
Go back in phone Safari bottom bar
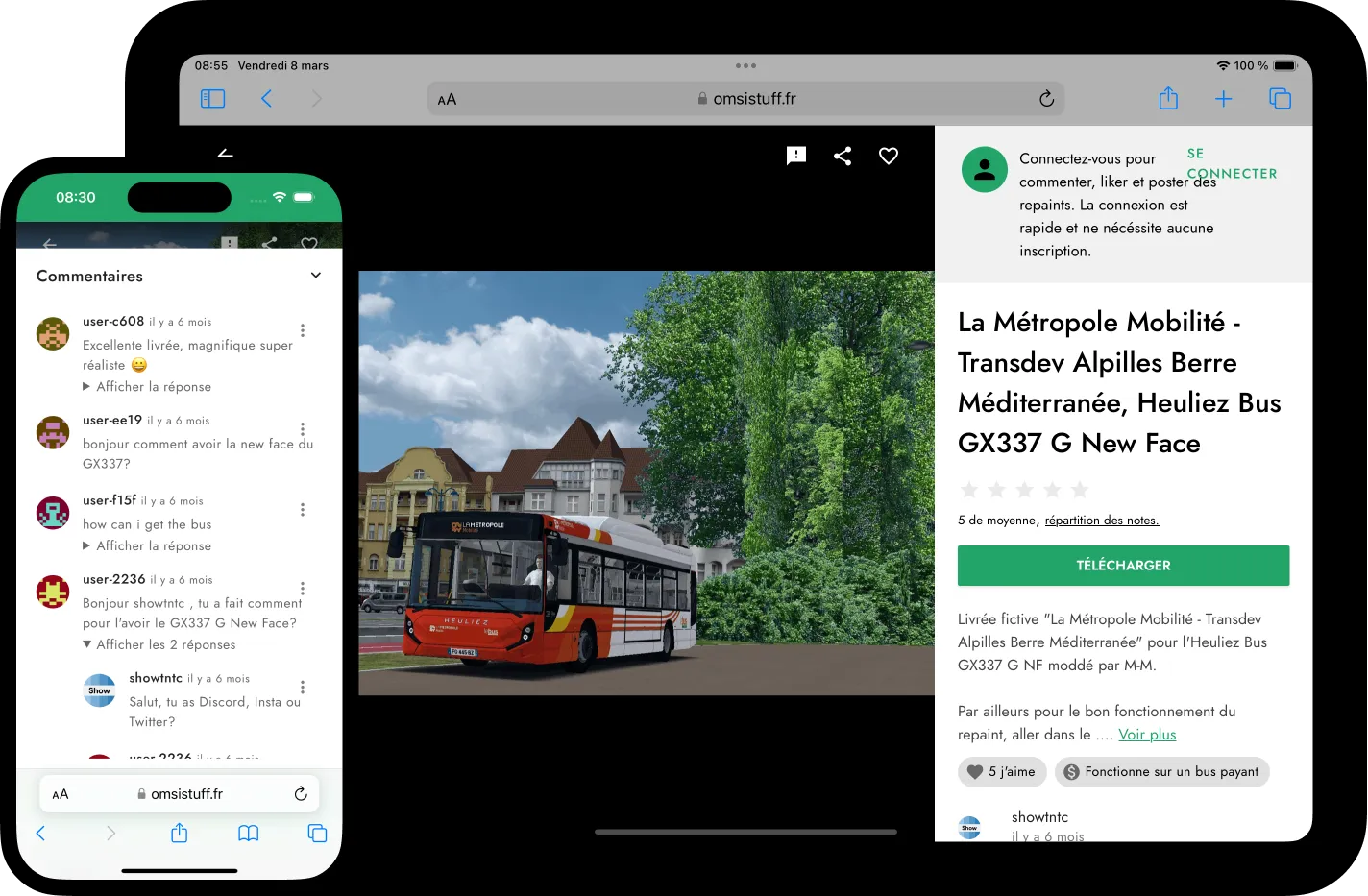40,834
